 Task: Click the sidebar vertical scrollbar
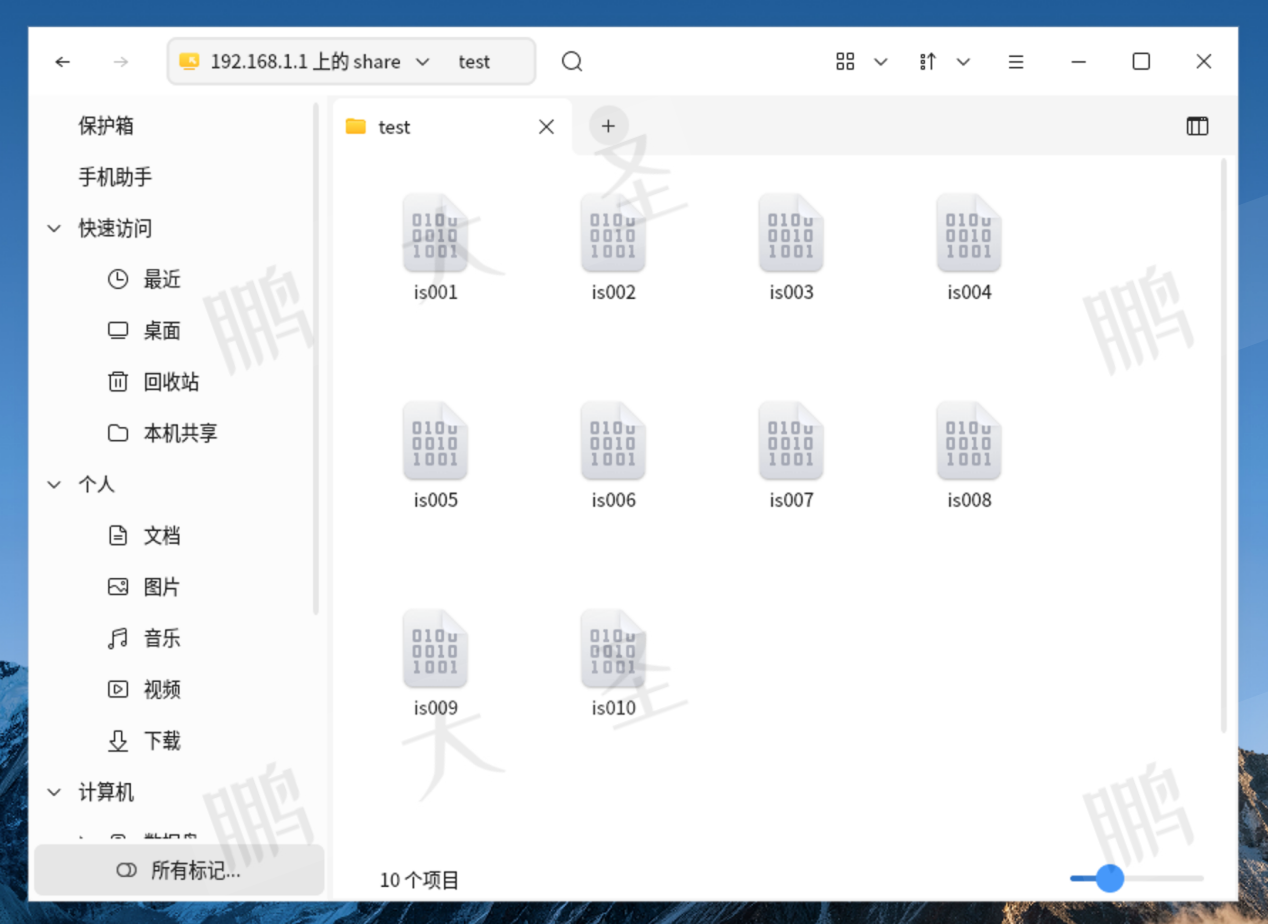tap(316, 358)
